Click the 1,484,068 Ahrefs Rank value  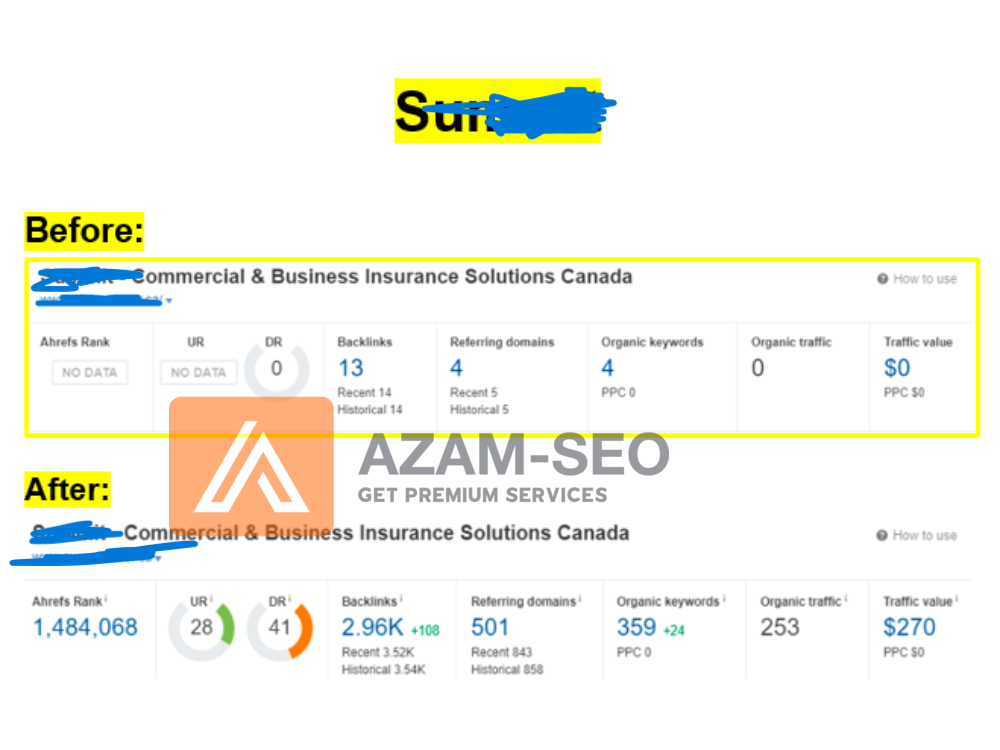point(85,628)
